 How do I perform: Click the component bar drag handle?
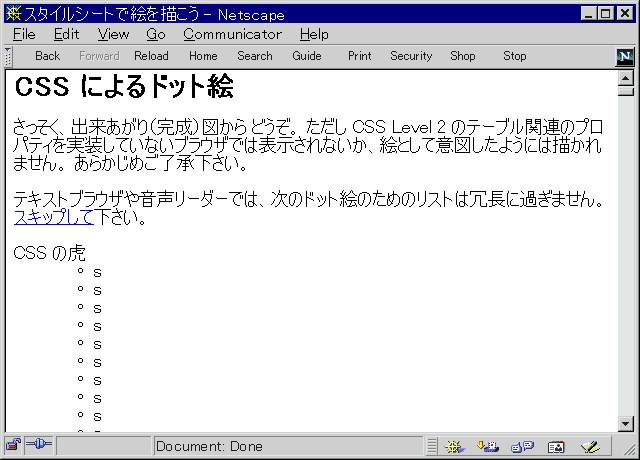[x=432, y=446]
